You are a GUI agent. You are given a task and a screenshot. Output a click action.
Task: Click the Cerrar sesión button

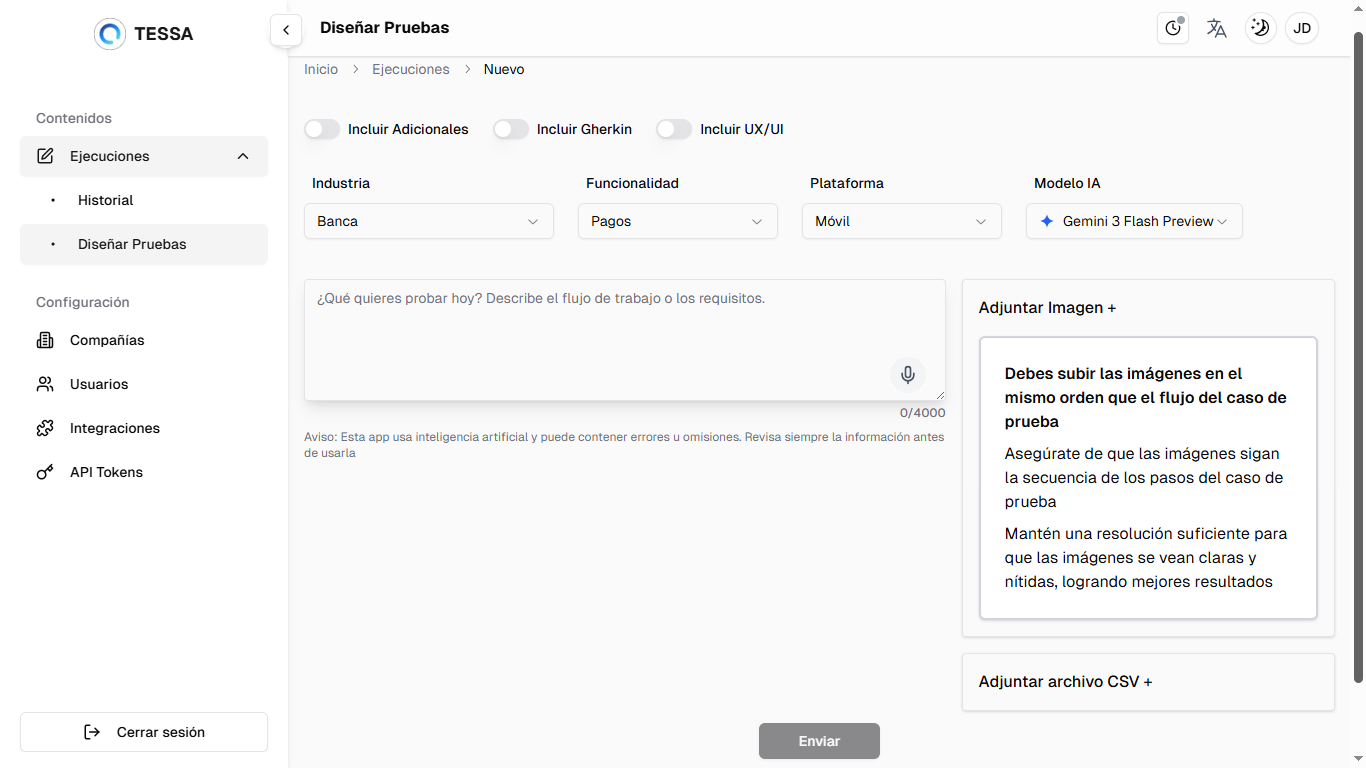[144, 732]
